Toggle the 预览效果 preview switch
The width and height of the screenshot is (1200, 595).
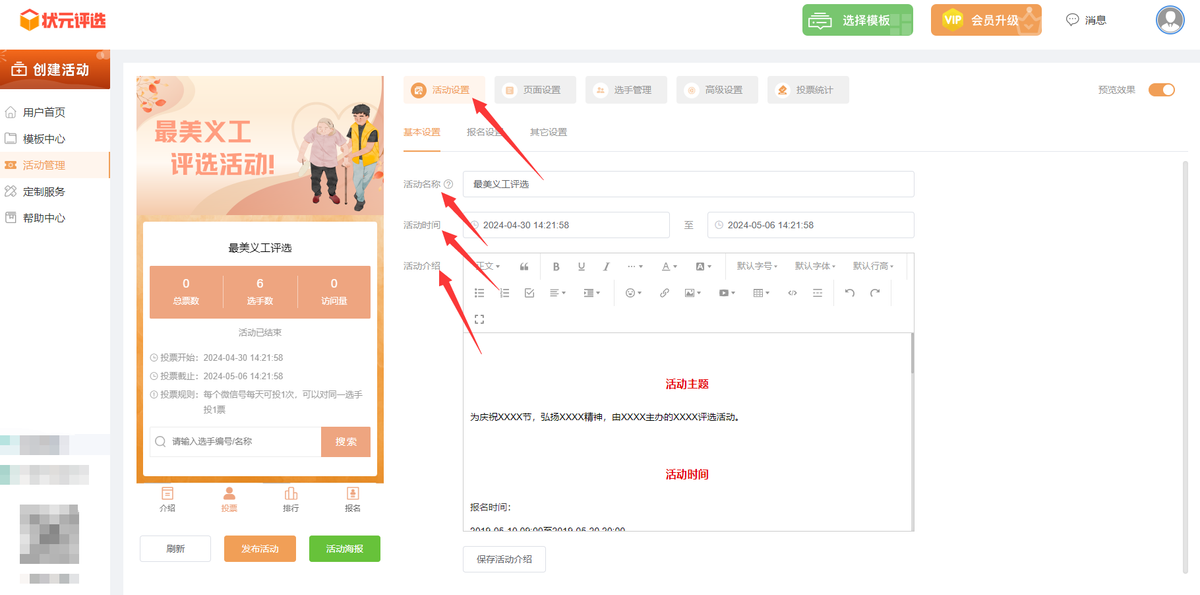pos(1161,90)
